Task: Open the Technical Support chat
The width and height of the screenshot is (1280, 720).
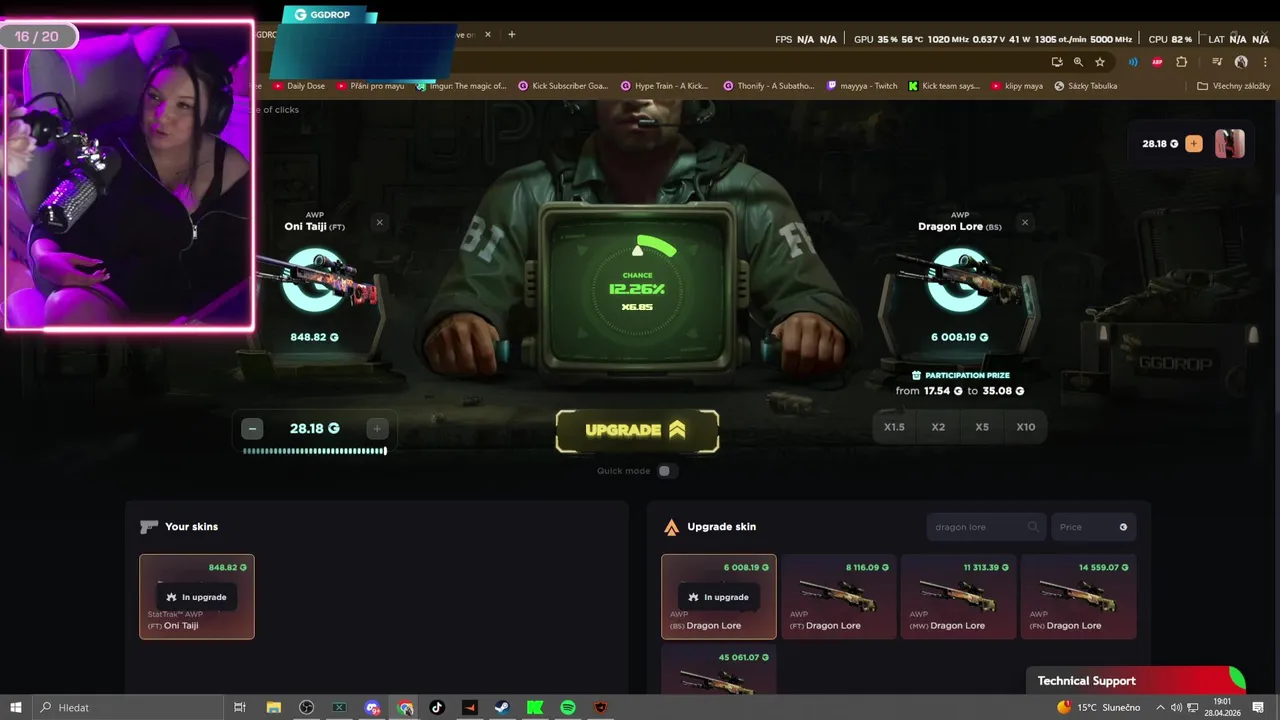Action: pyautogui.click(x=1135, y=681)
